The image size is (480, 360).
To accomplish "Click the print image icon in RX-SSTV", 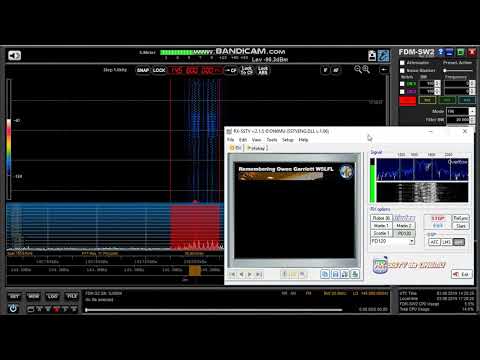I will click(355, 274).
